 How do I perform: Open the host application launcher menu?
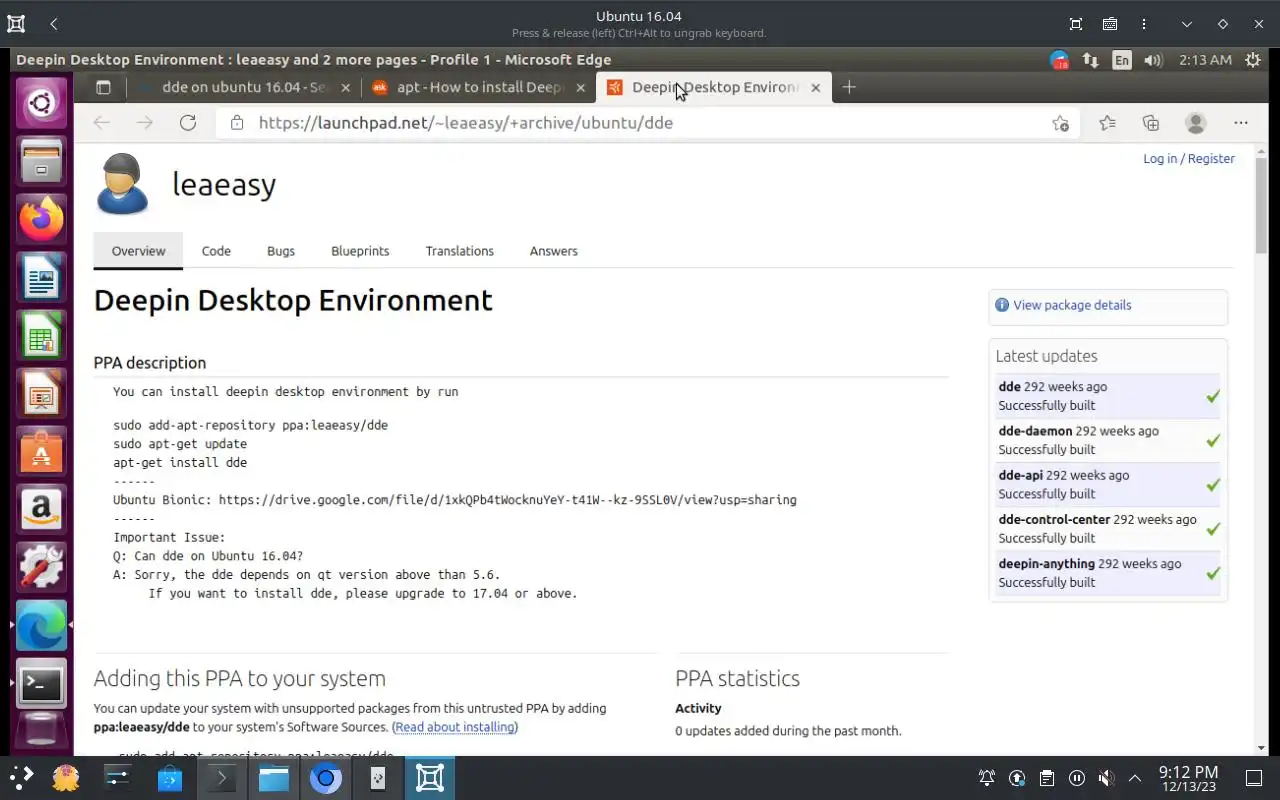point(21,777)
